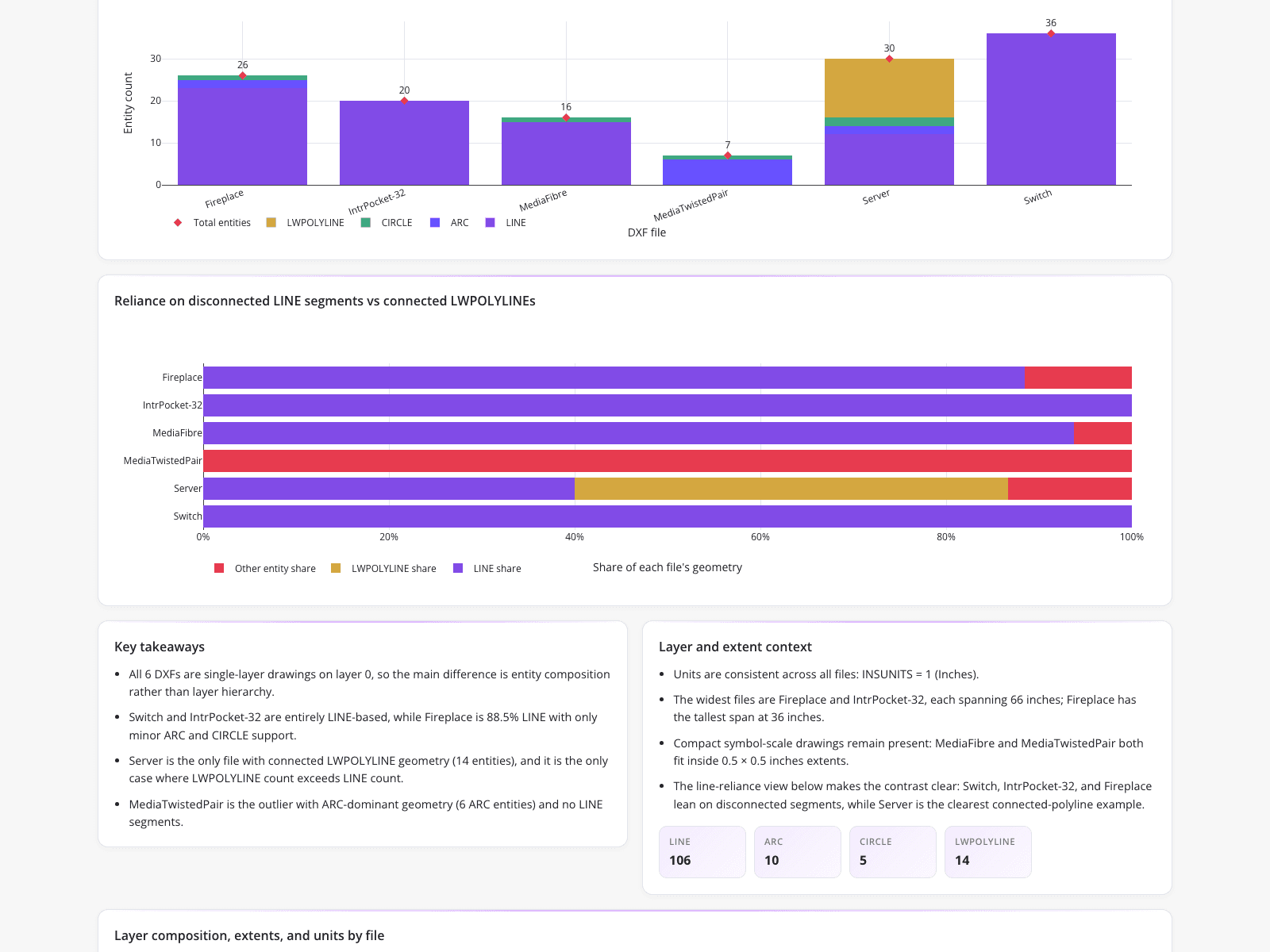Click the "Key takeaways" heading
This screenshot has height=952, width=1270.
pos(160,647)
